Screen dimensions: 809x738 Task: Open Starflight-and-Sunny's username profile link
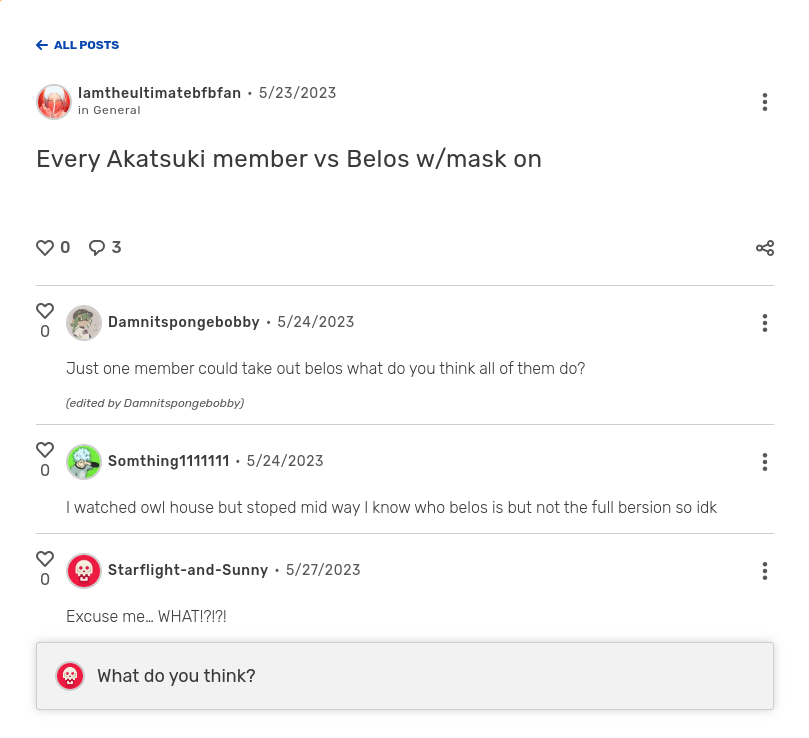pyautogui.click(x=188, y=570)
